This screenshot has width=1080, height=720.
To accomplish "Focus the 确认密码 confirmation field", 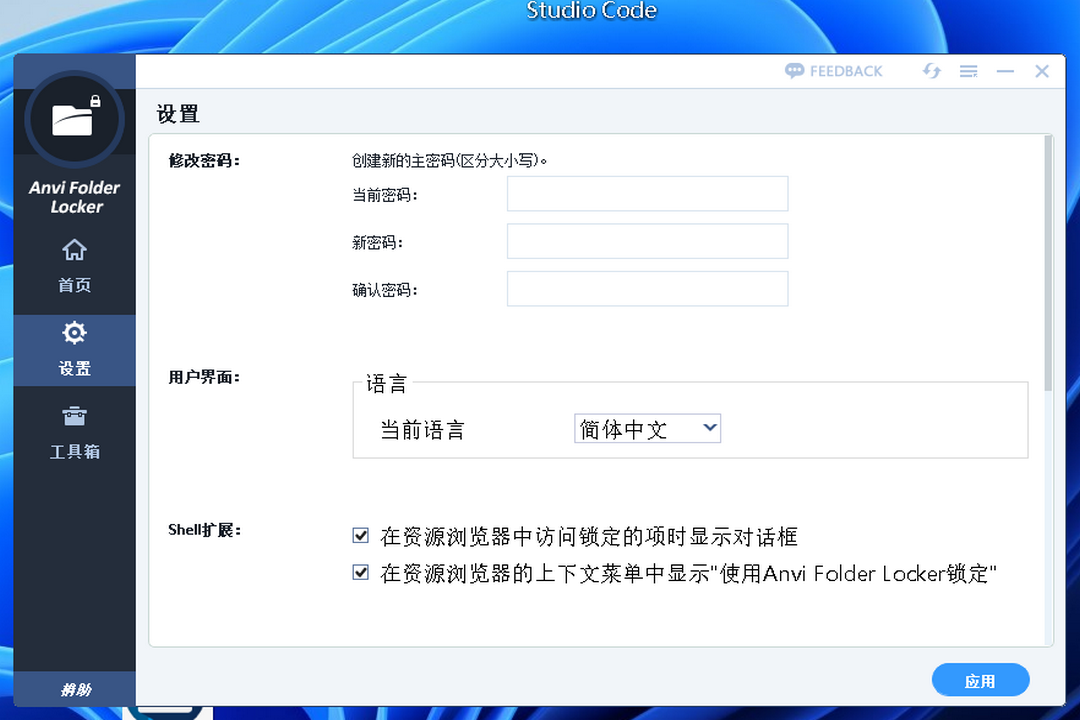I will (646, 288).
